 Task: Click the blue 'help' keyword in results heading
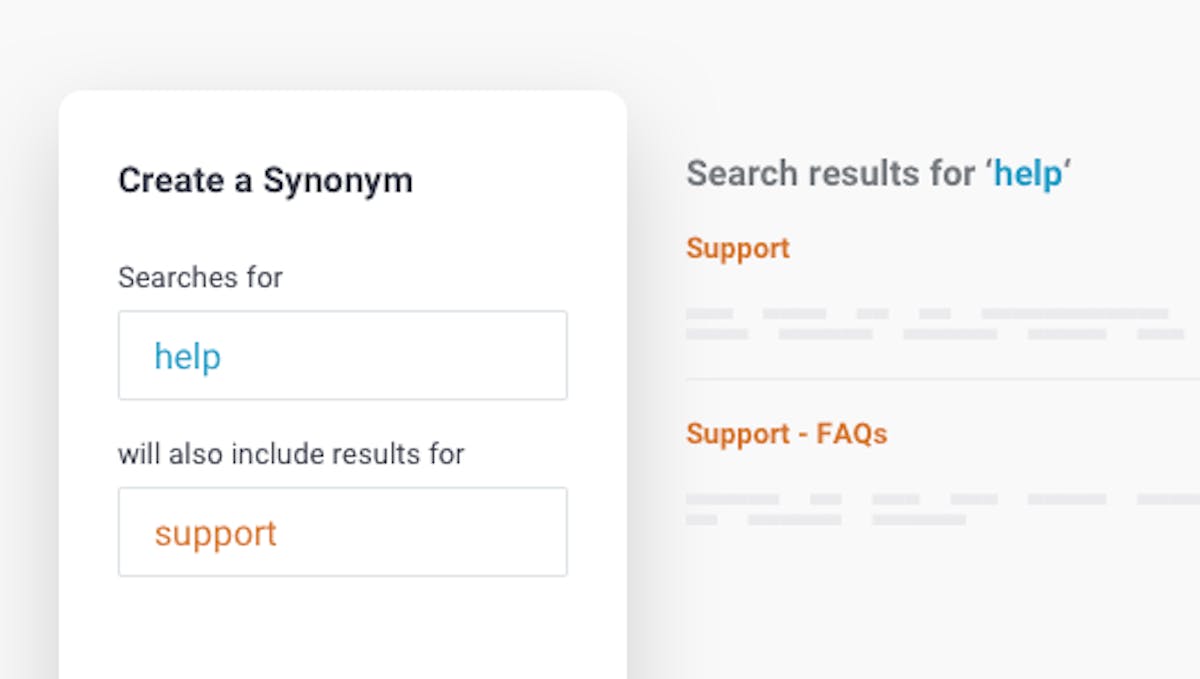[x=1028, y=174]
